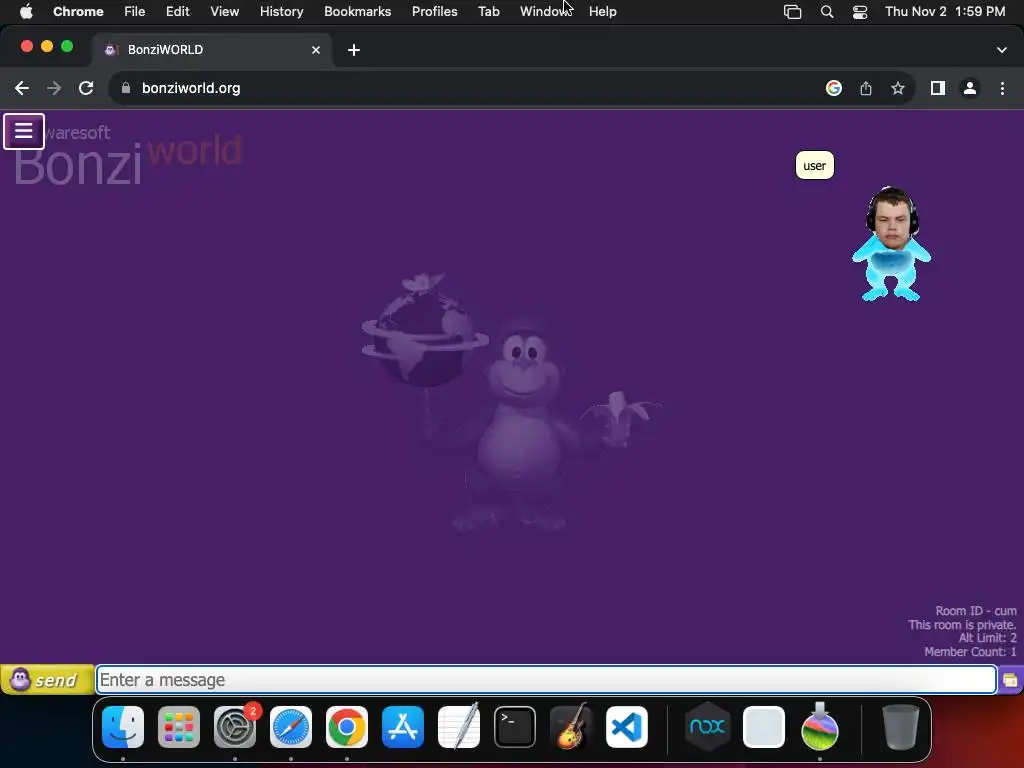Open the Chrome profile button

click(x=970, y=88)
